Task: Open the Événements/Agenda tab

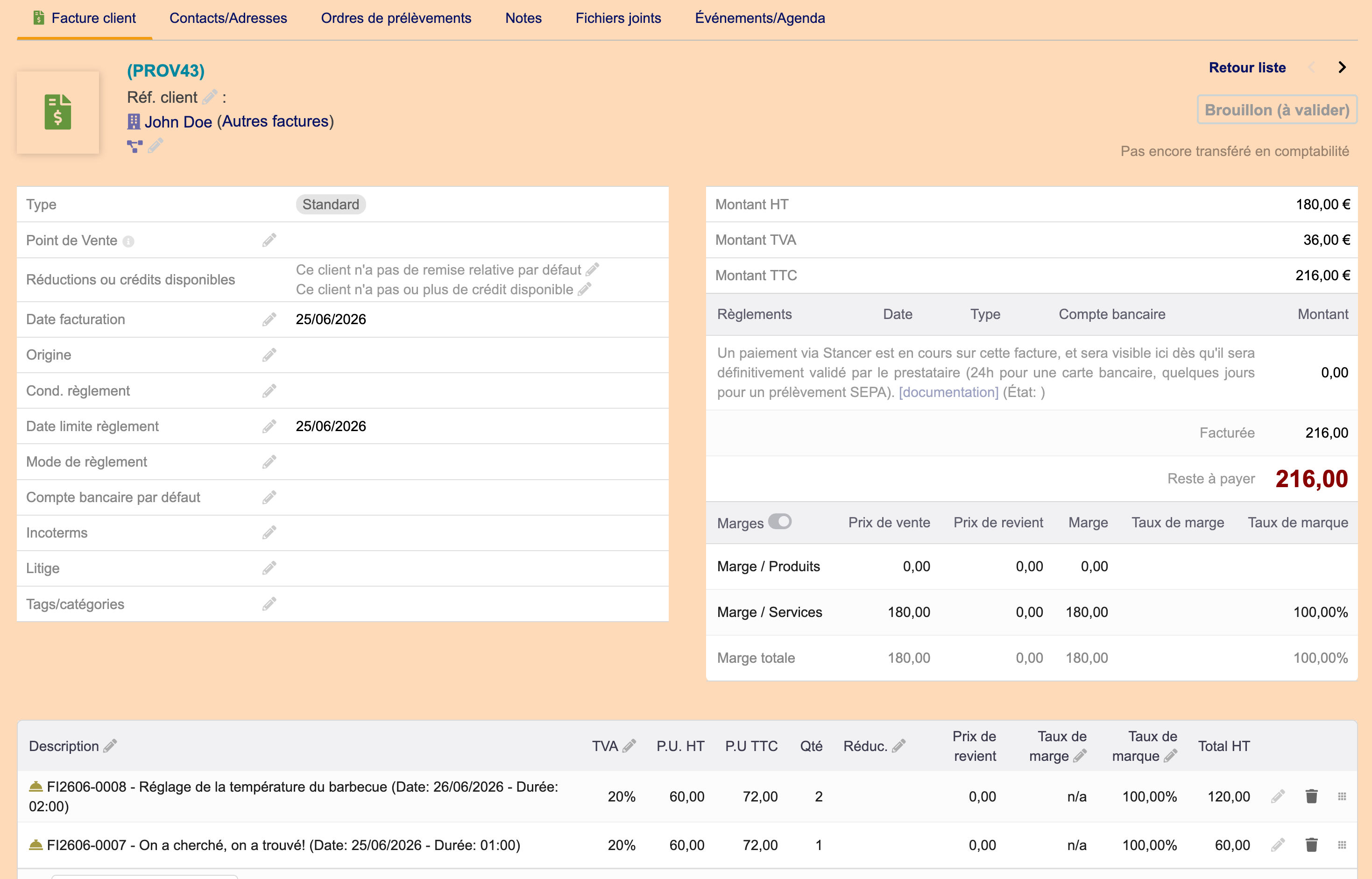Action: [760, 18]
